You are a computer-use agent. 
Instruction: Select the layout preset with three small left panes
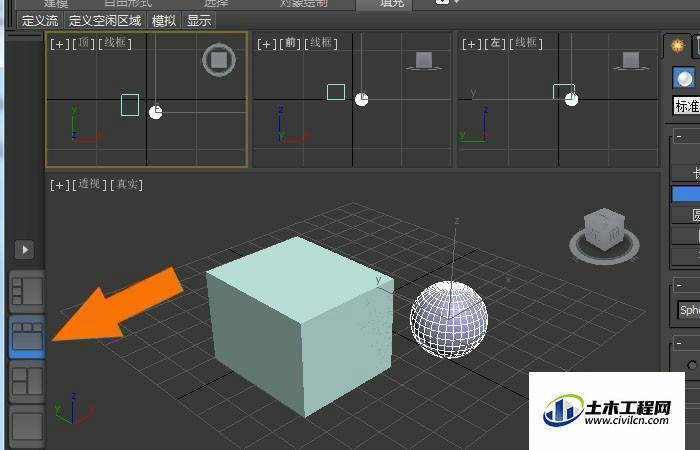(27, 292)
